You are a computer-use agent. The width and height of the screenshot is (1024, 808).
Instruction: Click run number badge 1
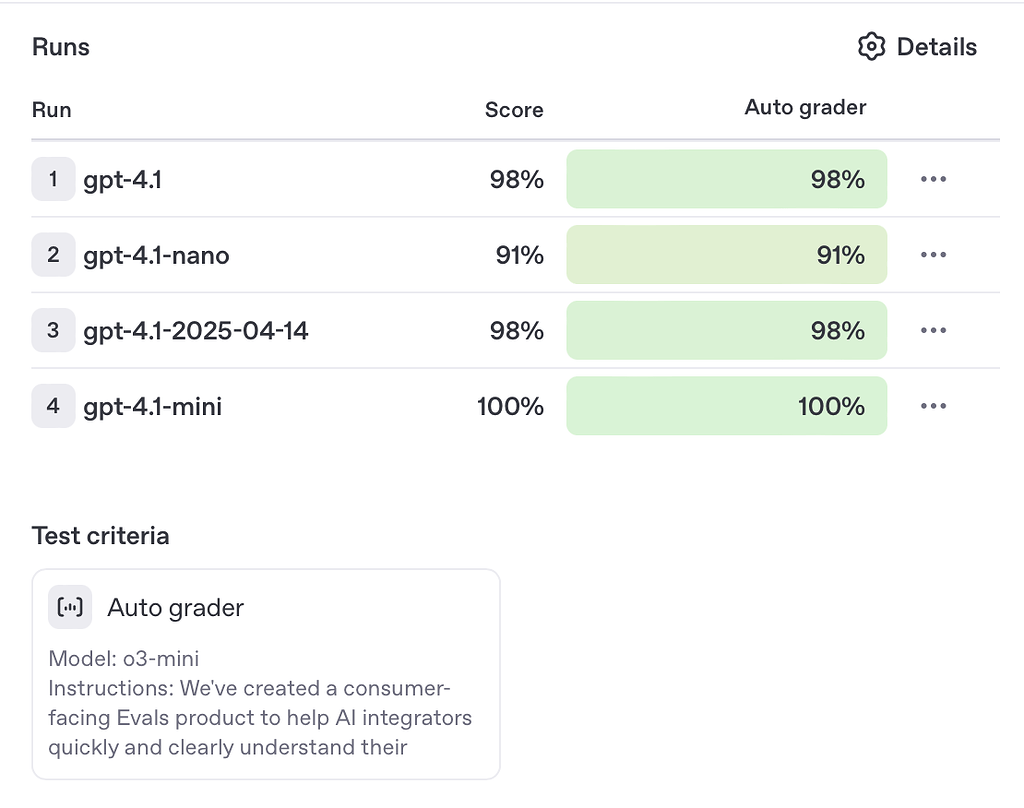[53, 180]
